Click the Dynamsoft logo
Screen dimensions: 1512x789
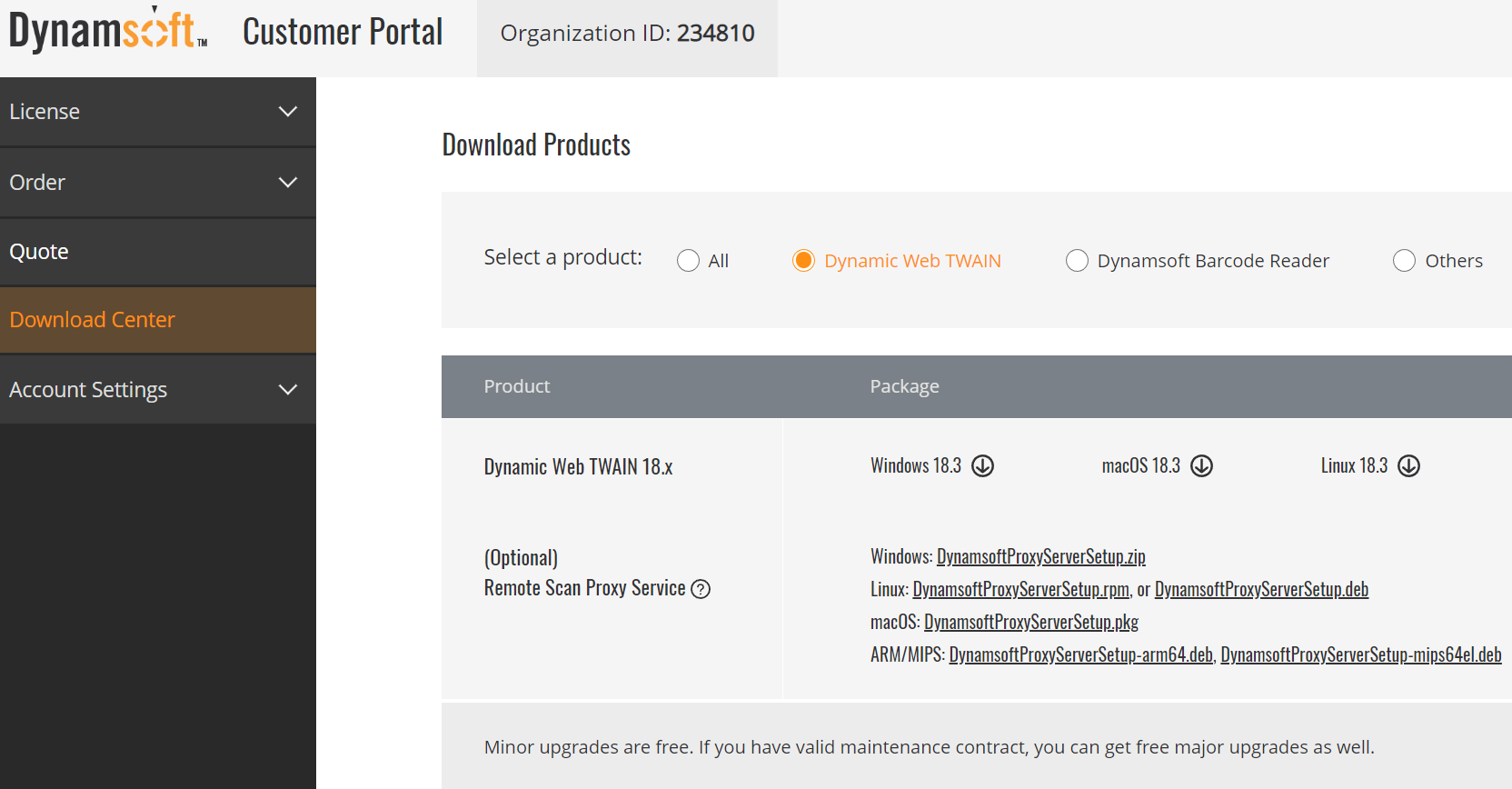pyautogui.click(x=108, y=32)
